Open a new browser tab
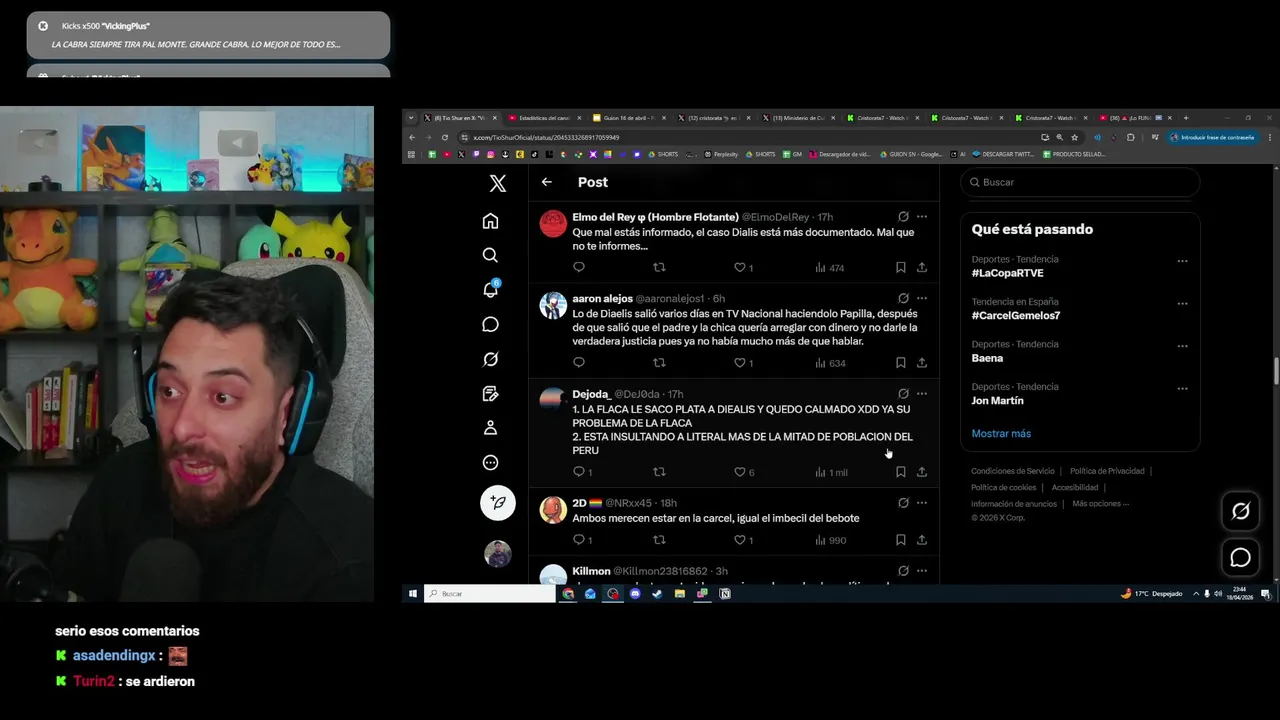The image size is (1280, 720). 1185,118
